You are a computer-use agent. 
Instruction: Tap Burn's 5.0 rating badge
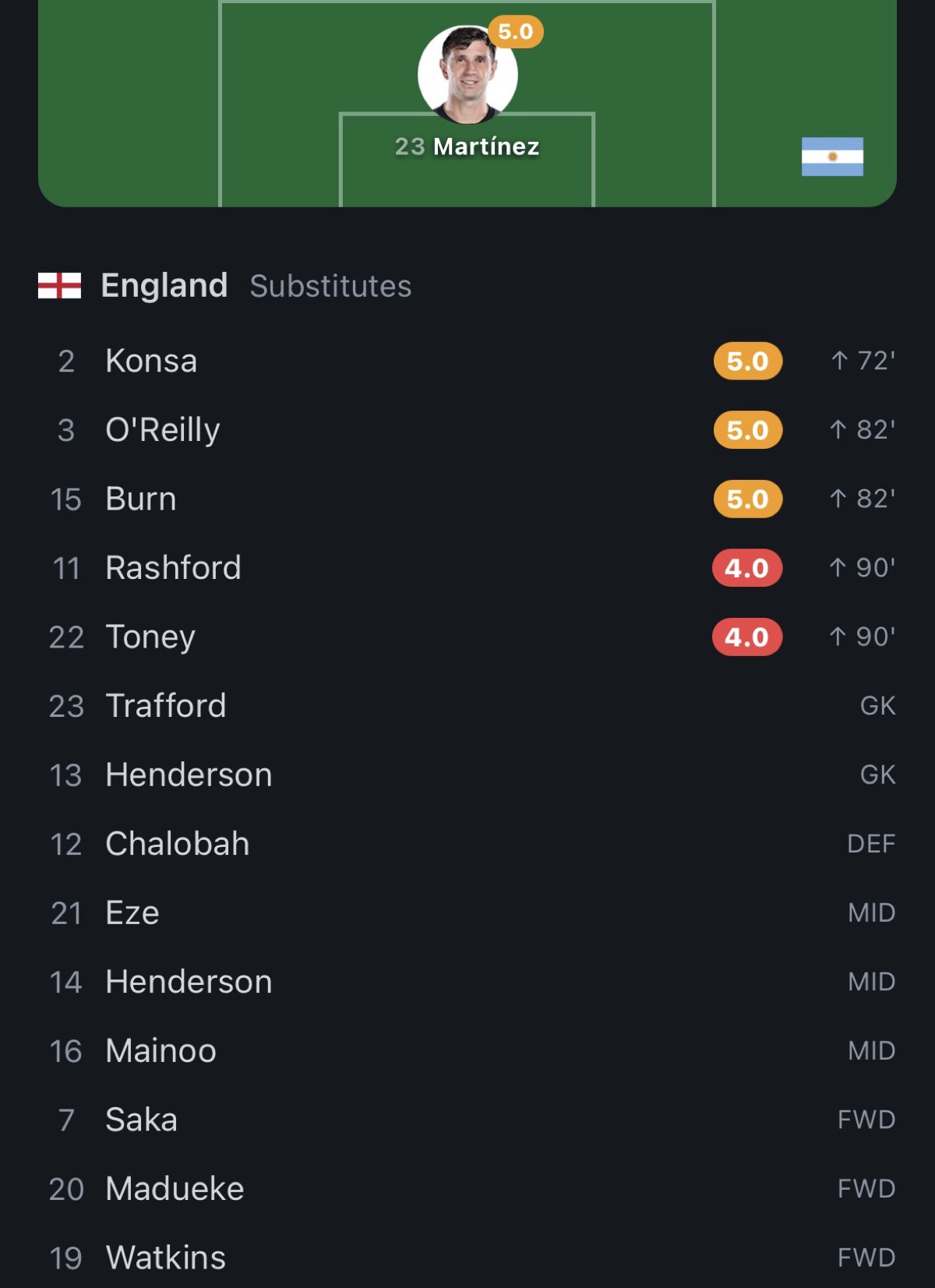point(747,499)
